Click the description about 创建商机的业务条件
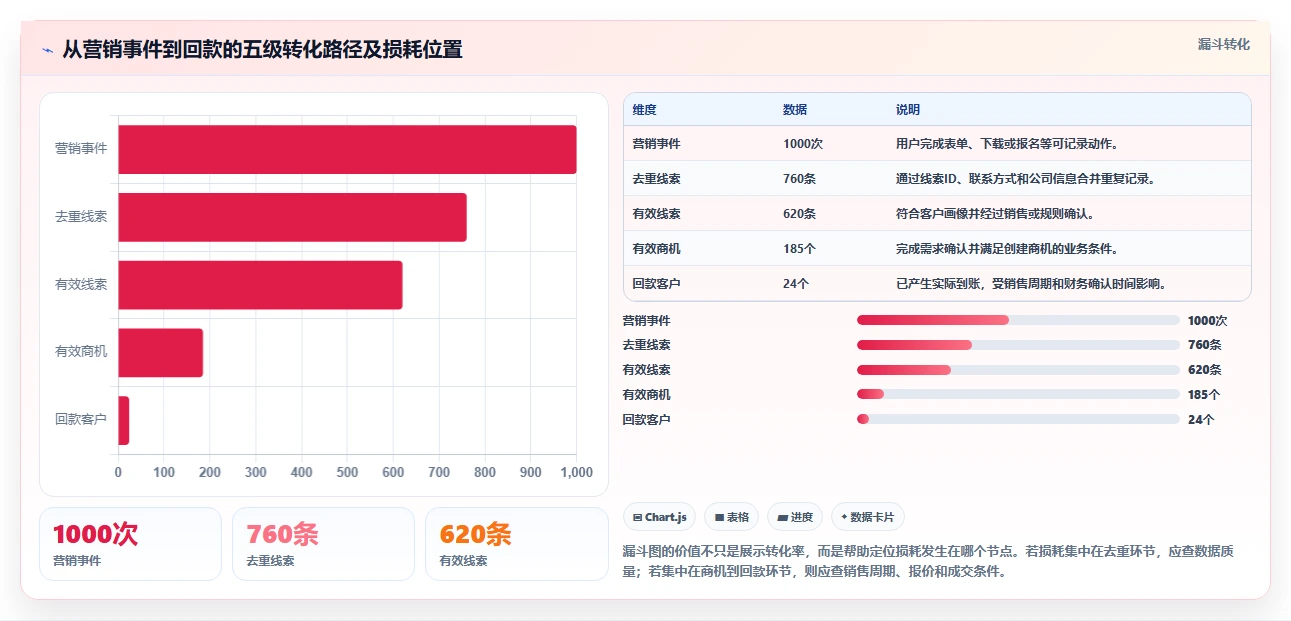The height and width of the screenshot is (621, 1291). click(1007, 249)
